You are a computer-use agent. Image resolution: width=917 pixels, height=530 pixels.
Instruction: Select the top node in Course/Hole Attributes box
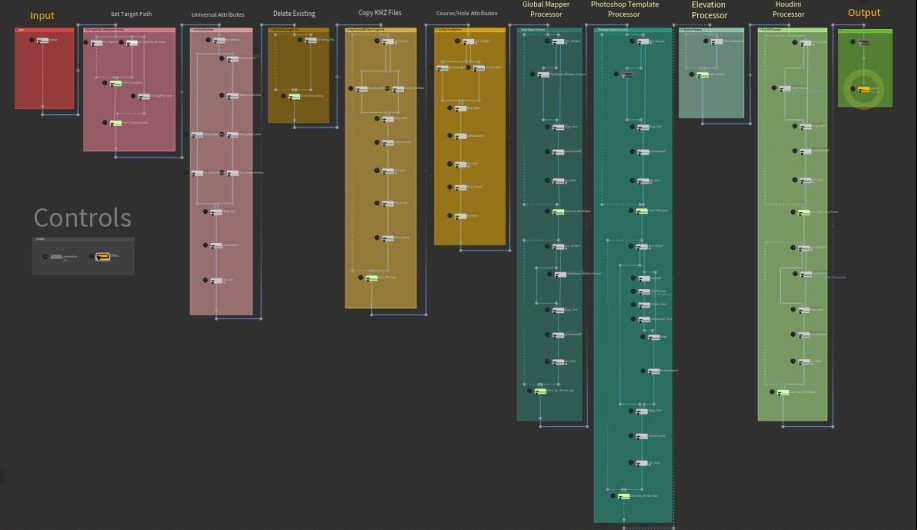click(x=468, y=42)
